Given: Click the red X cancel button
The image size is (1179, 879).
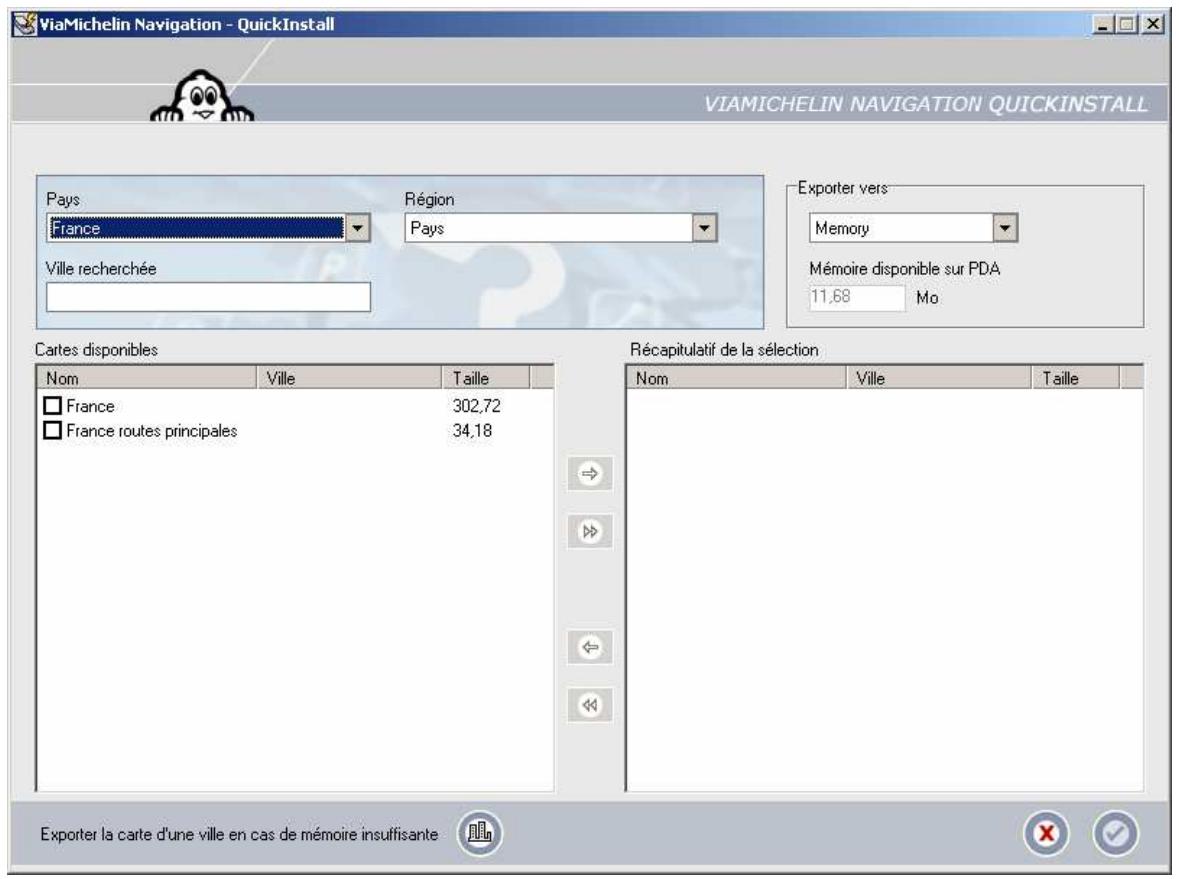Looking at the screenshot, I should point(1046,833).
